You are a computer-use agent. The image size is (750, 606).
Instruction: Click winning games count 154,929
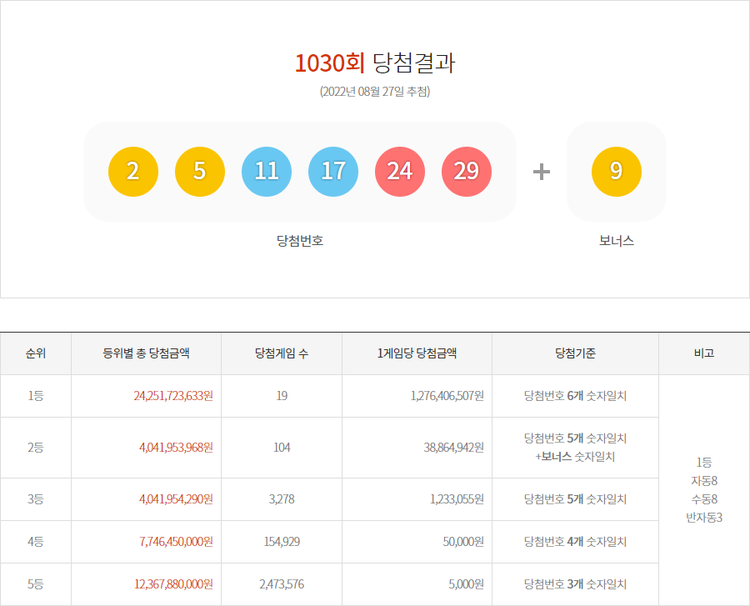[x=282, y=542]
